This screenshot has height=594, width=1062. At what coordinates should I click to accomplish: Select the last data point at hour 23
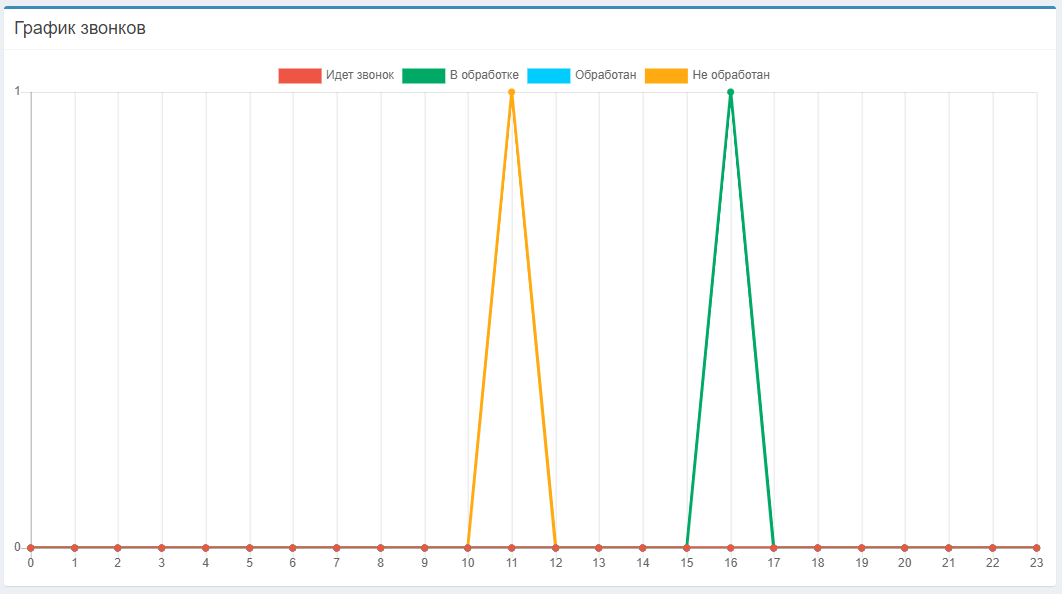(x=1036, y=548)
